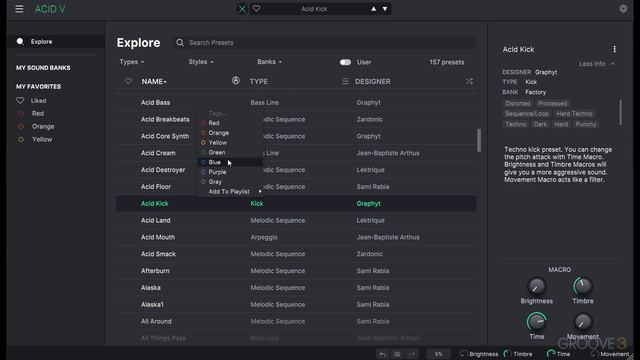Click the undo arrow in bottom bar
The height and width of the screenshot is (360, 640).
click(382, 354)
